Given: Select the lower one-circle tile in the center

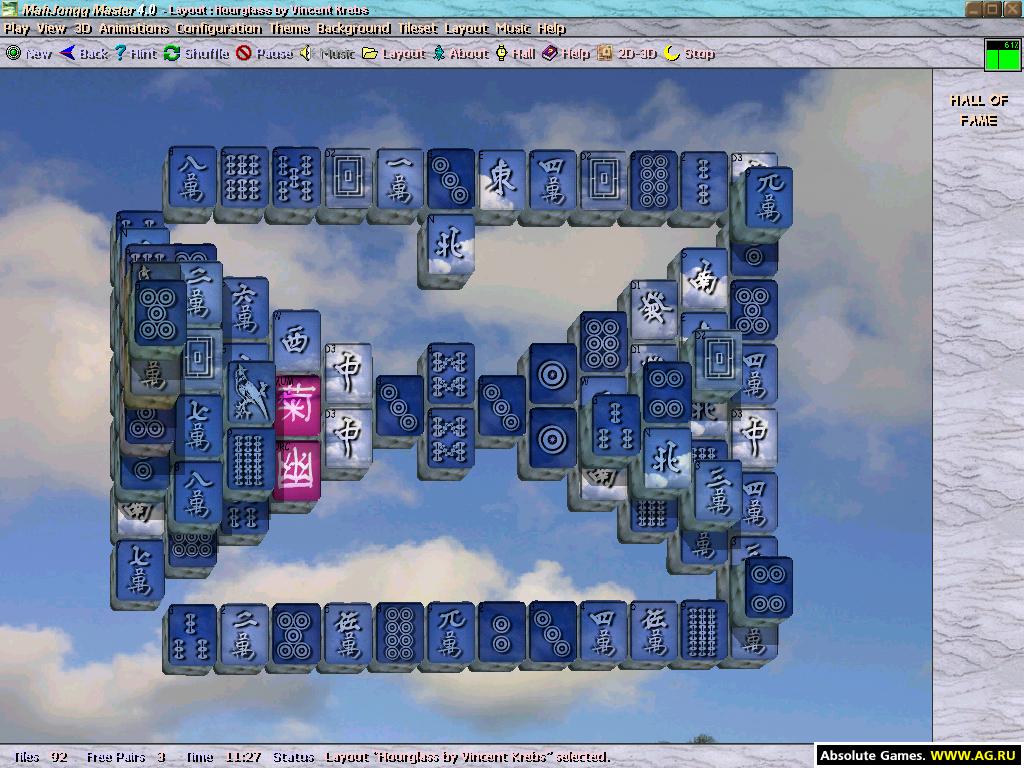Looking at the screenshot, I should coord(552,438).
